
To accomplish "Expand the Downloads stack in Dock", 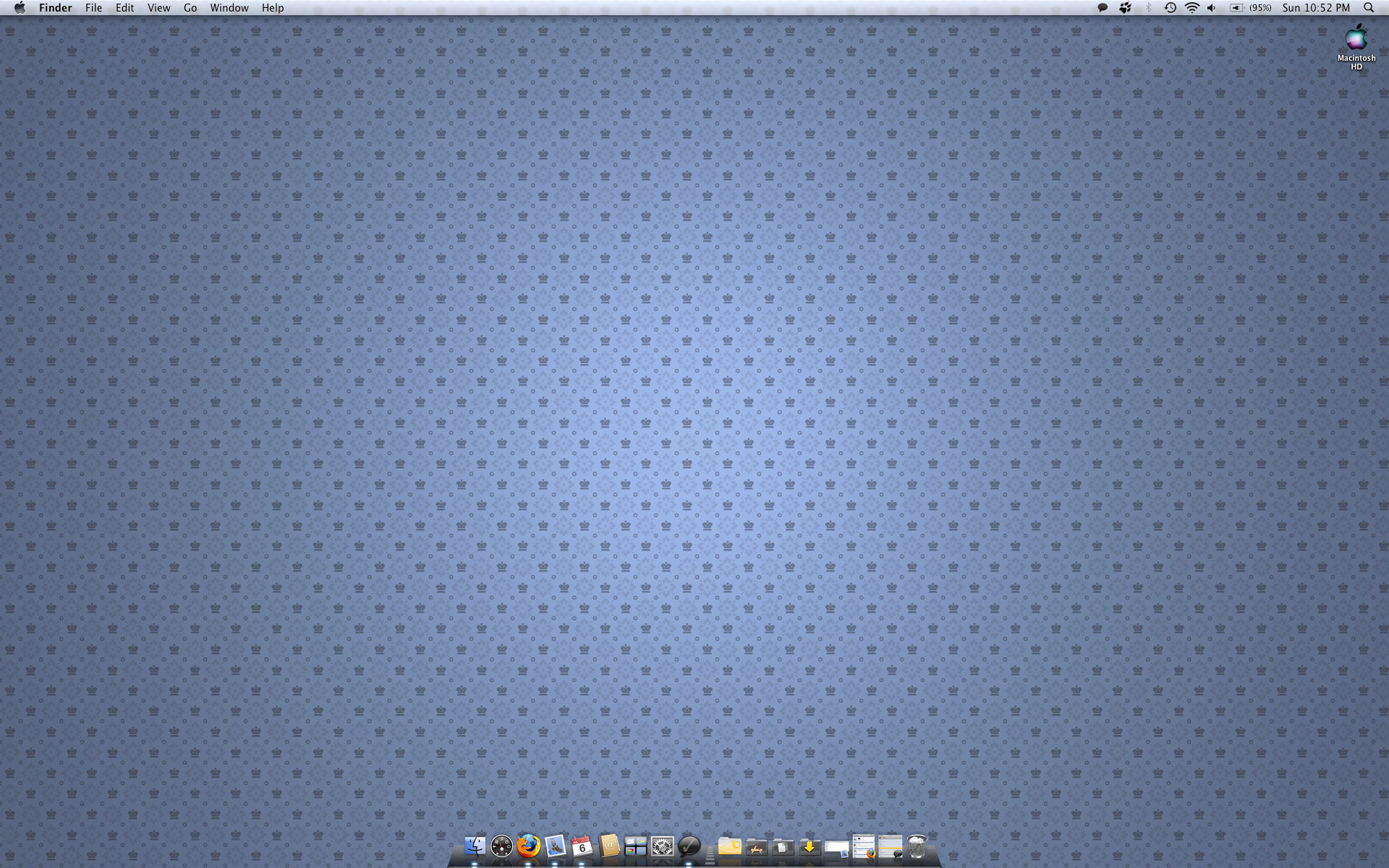I will (x=810, y=846).
